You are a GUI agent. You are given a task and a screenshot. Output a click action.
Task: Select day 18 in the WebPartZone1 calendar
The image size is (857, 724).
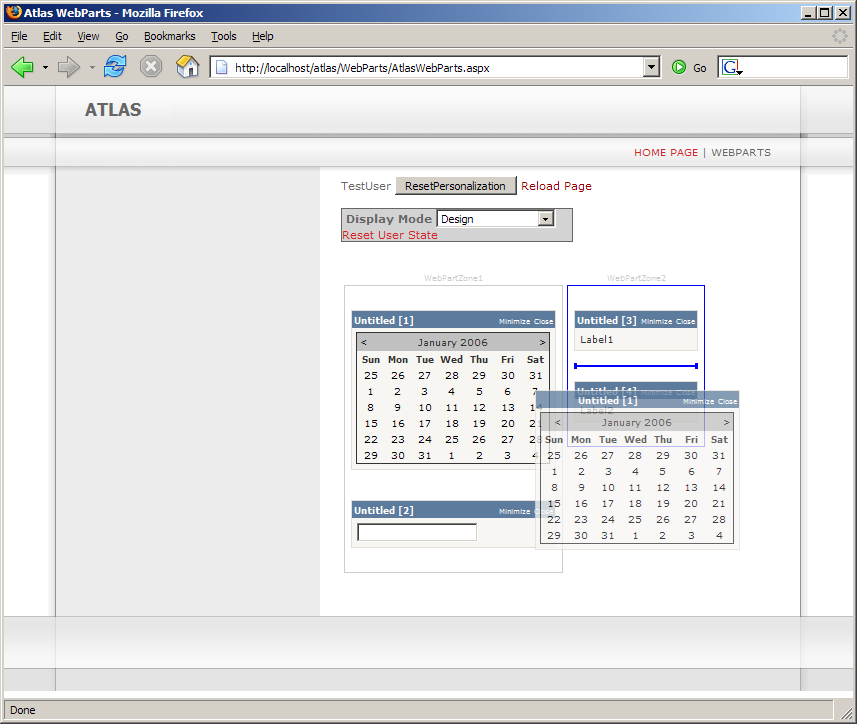coord(452,423)
